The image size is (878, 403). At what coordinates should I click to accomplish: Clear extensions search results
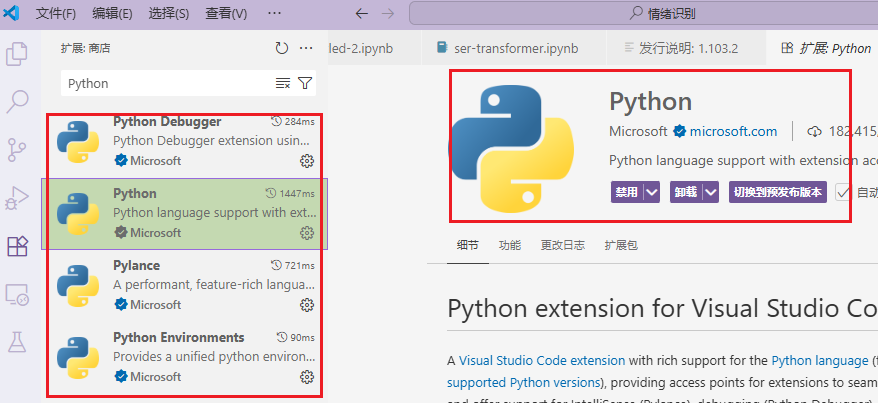283,83
